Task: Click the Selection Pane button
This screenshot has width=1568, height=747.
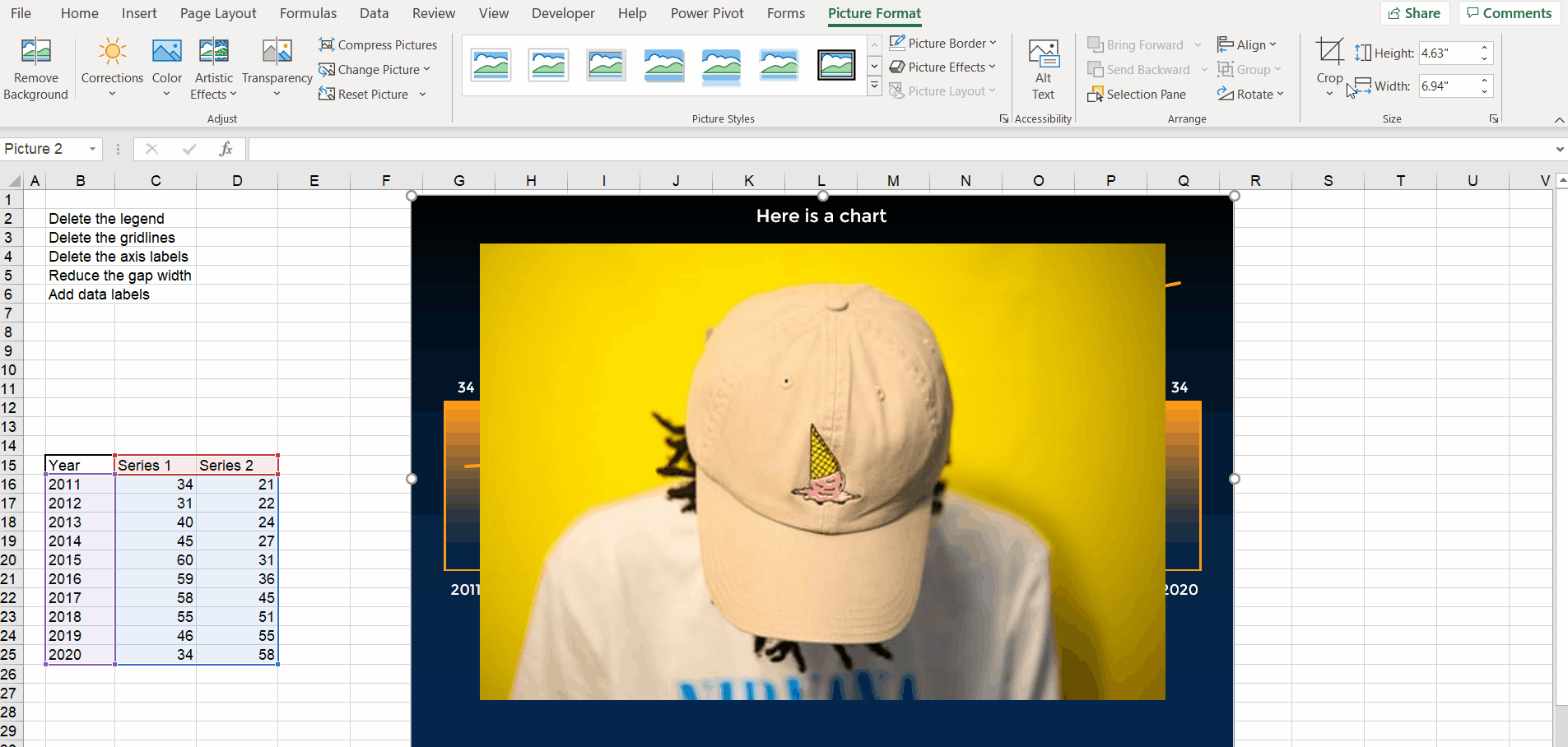Action: (1138, 94)
